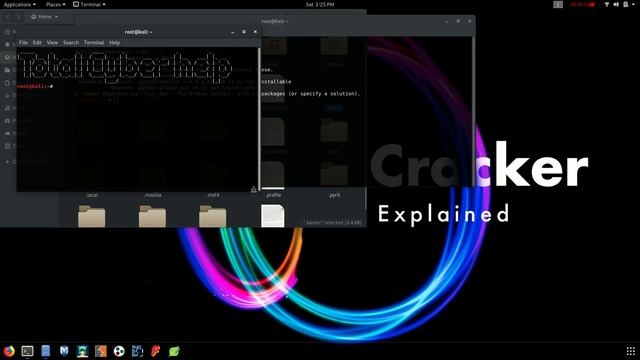The image size is (640, 360).
Task: Click the ".bashrc" selected status text
Action: click(332, 222)
